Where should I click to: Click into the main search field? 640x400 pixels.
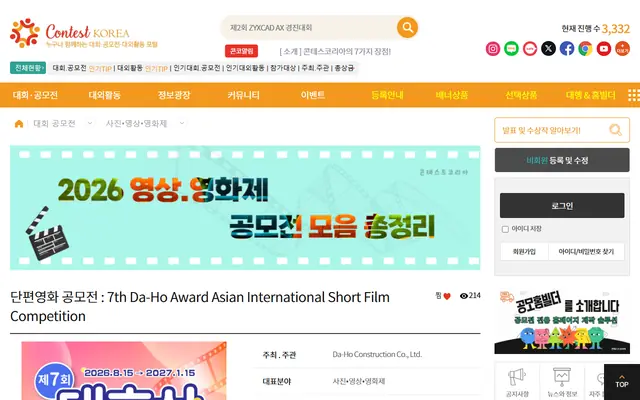(x=309, y=27)
